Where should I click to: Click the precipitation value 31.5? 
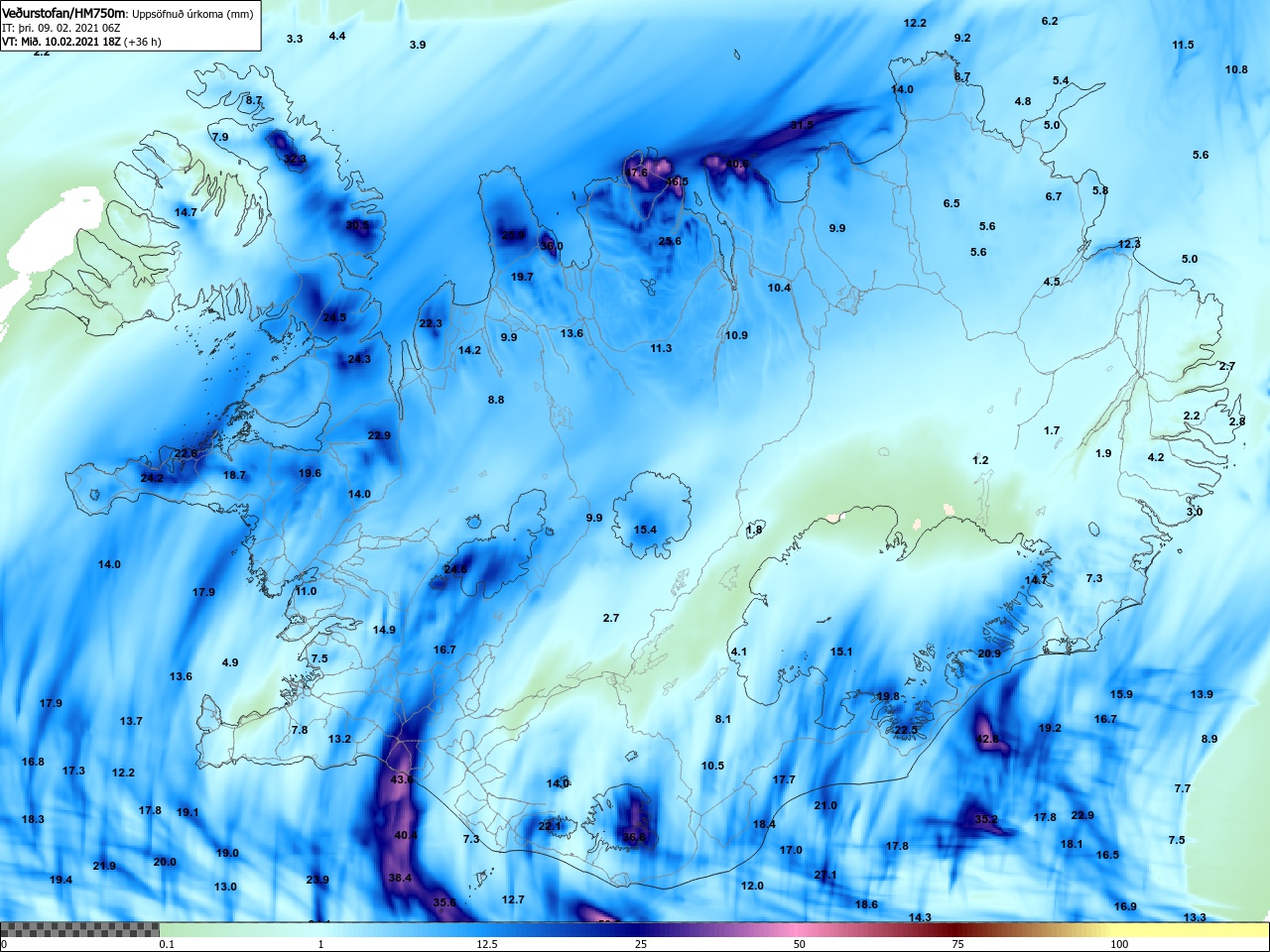tap(802, 125)
